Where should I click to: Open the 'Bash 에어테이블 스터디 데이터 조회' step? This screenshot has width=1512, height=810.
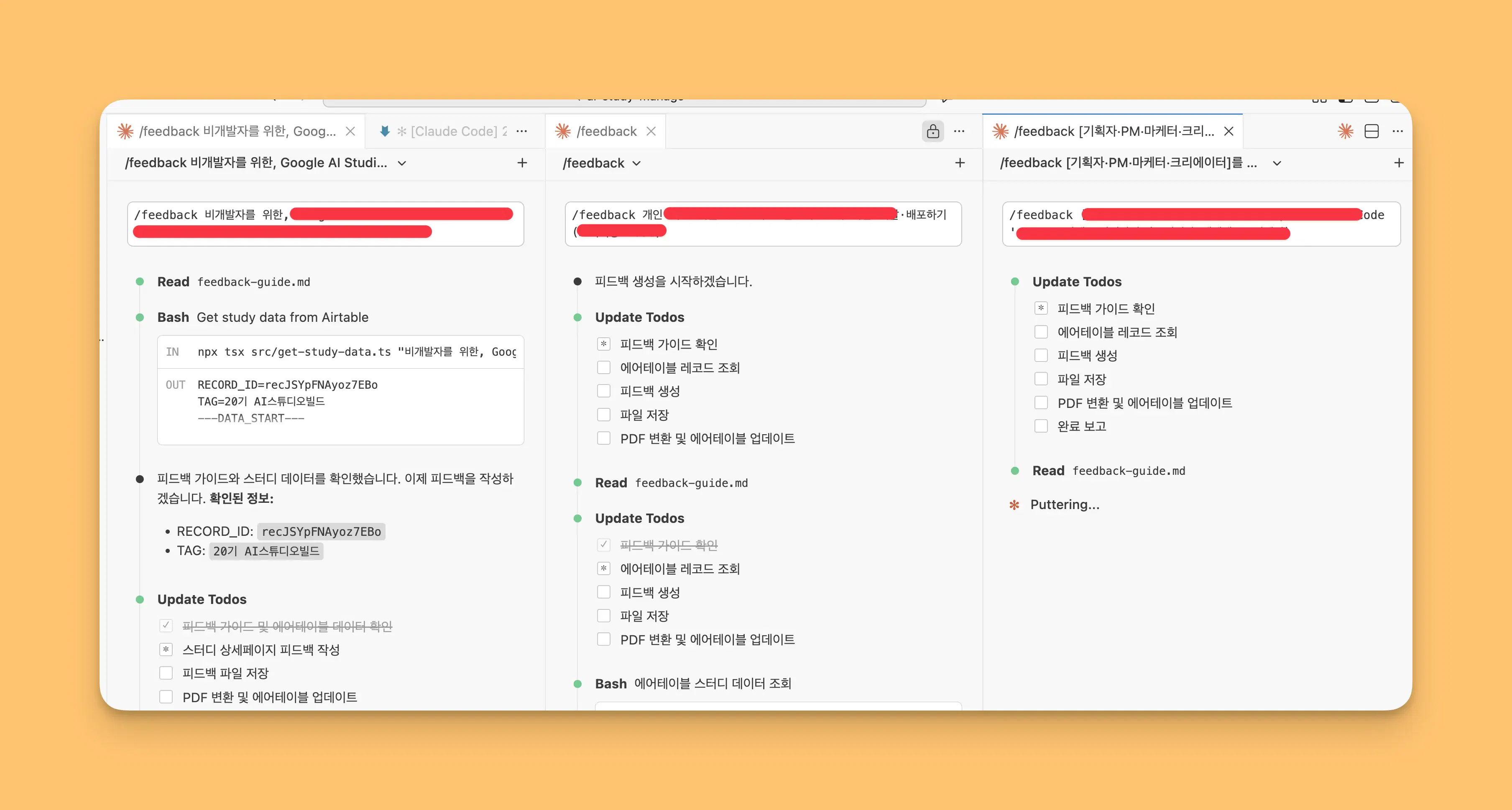pyautogui.click(x=693, y=684)
